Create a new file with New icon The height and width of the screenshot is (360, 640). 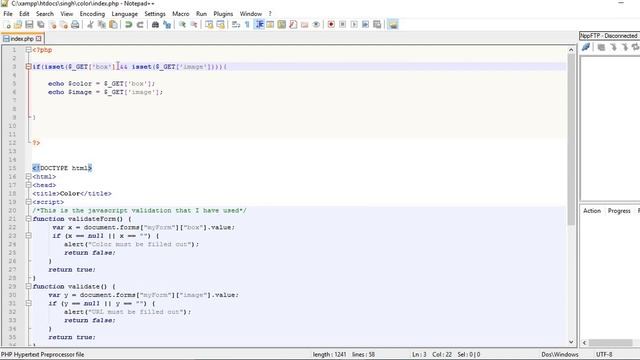7,24
